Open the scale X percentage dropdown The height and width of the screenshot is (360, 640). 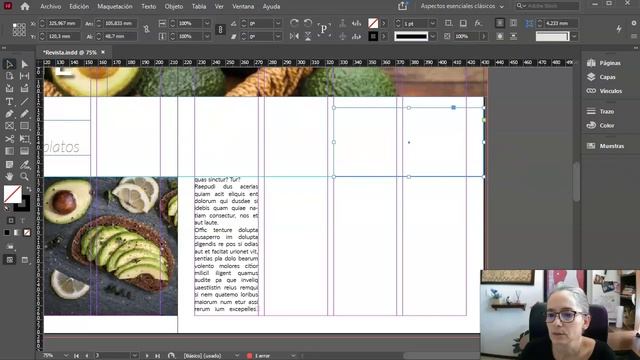click(x=207, y=23)
